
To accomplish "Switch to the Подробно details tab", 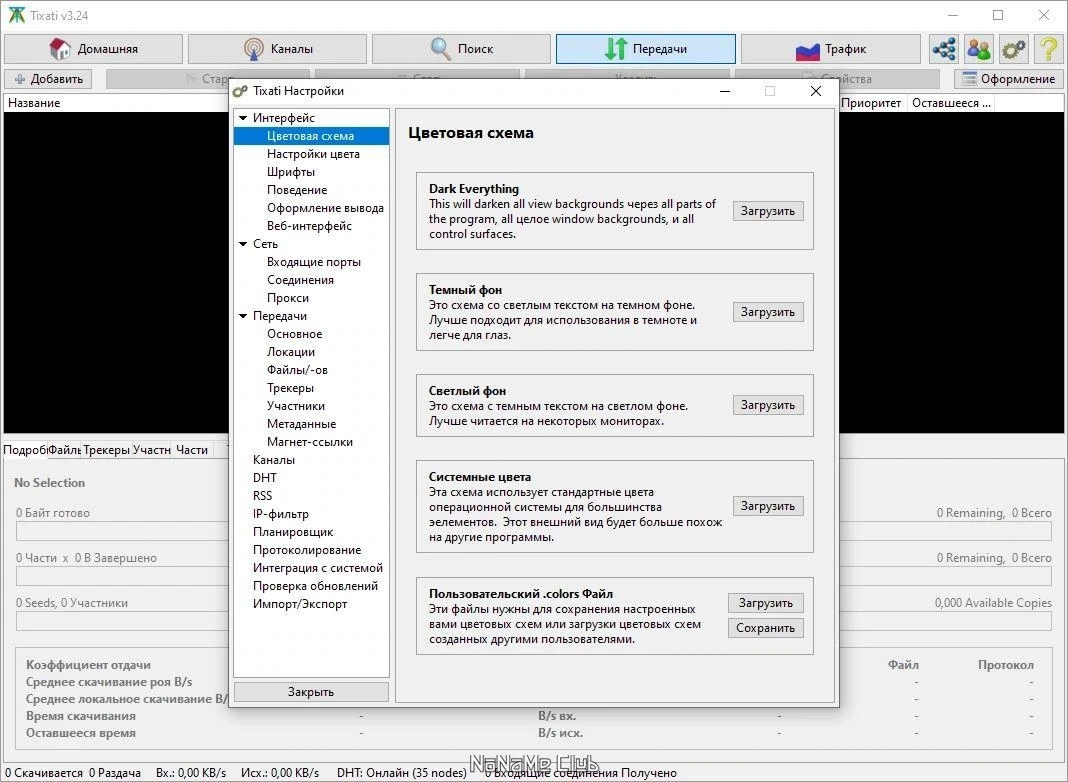I will point(25,450).
